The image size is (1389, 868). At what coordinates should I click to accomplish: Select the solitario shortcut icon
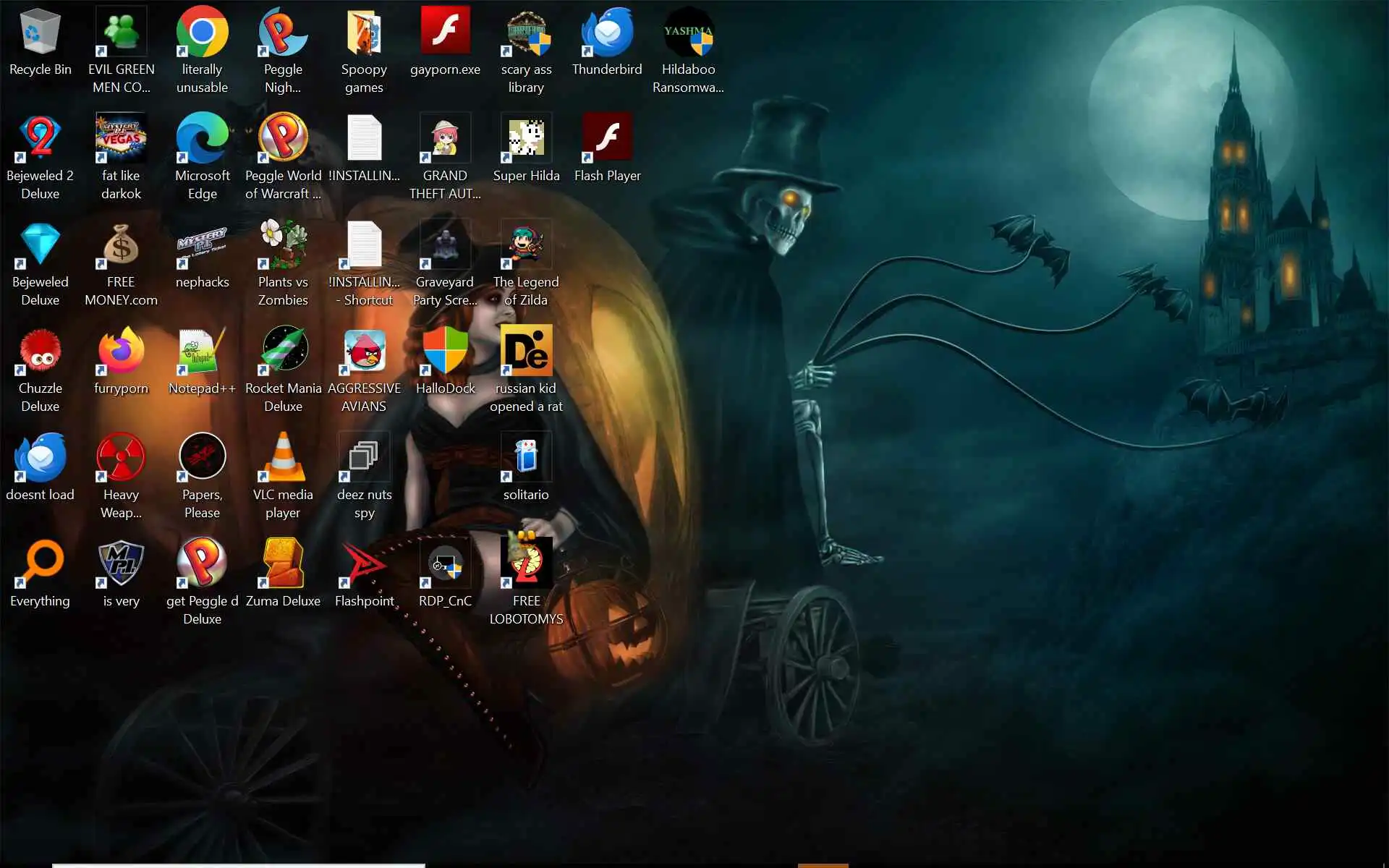click(x=526, y=458)
